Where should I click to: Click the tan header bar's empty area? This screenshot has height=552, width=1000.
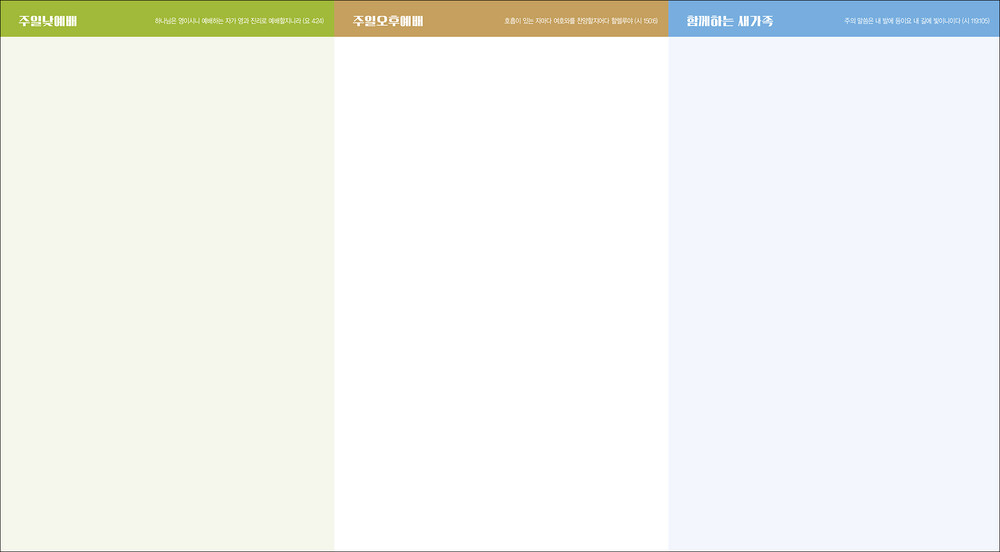(460, 20)
